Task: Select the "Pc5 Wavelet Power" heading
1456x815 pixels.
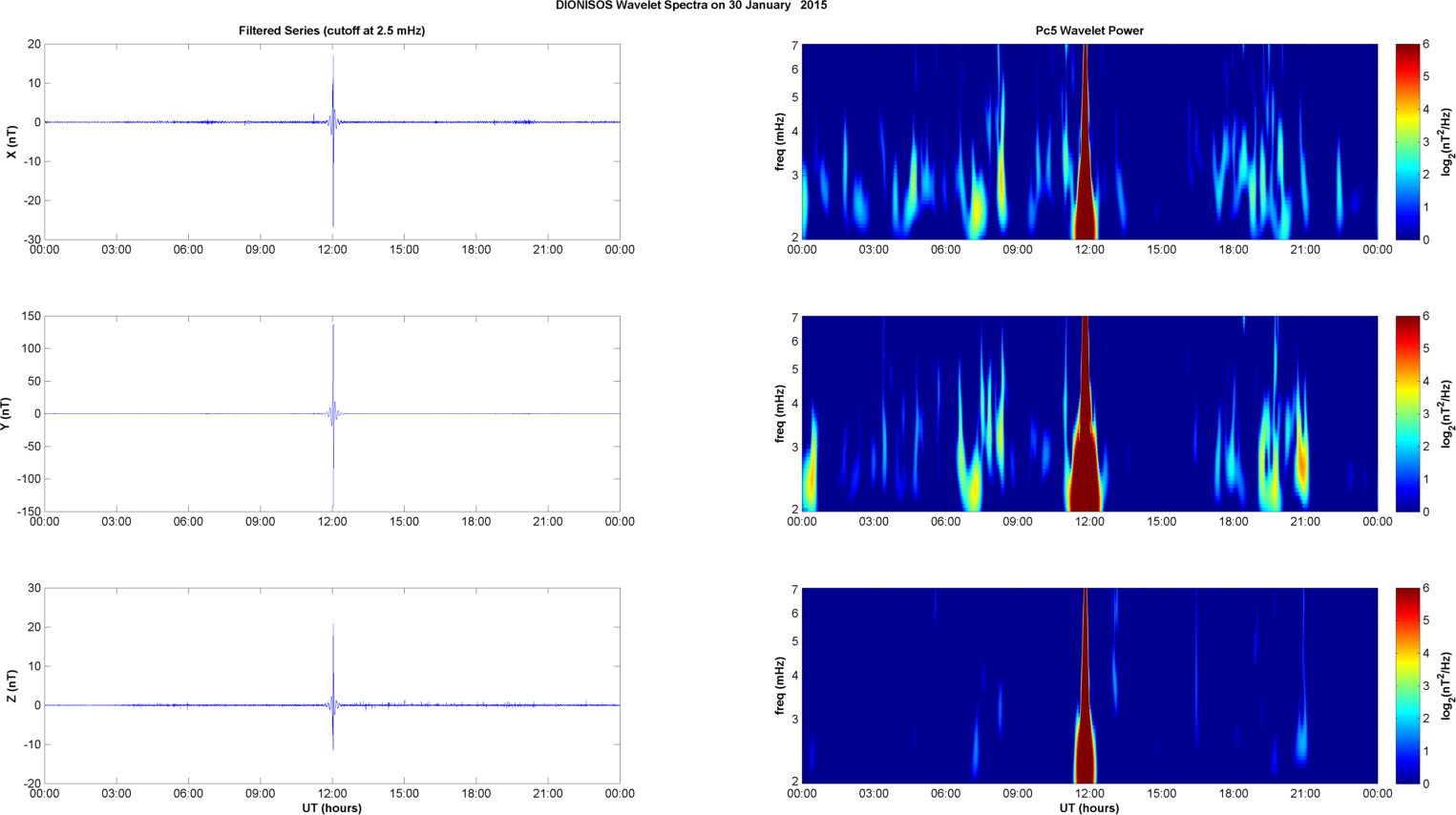Action: pyautogui.click(x=1089, y=31)
